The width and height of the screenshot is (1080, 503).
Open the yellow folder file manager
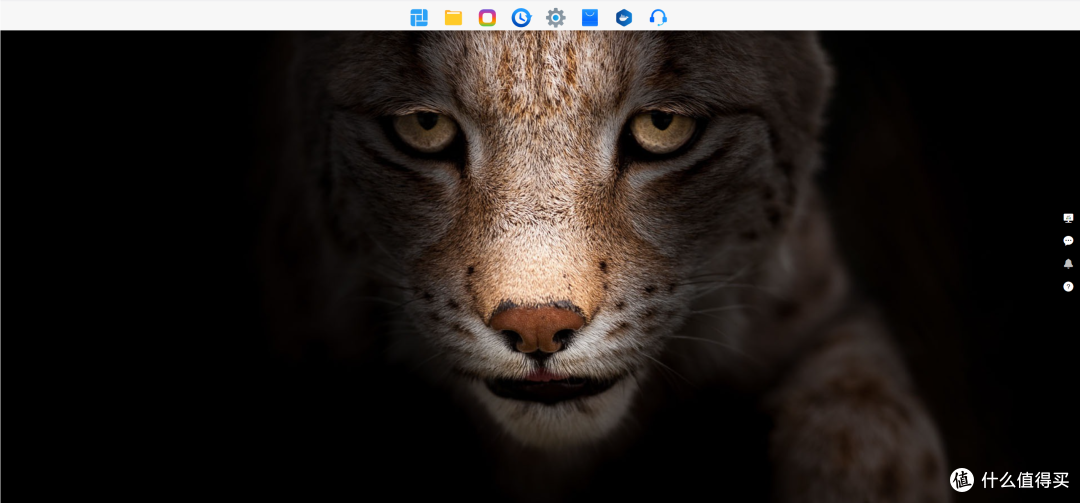453,17
